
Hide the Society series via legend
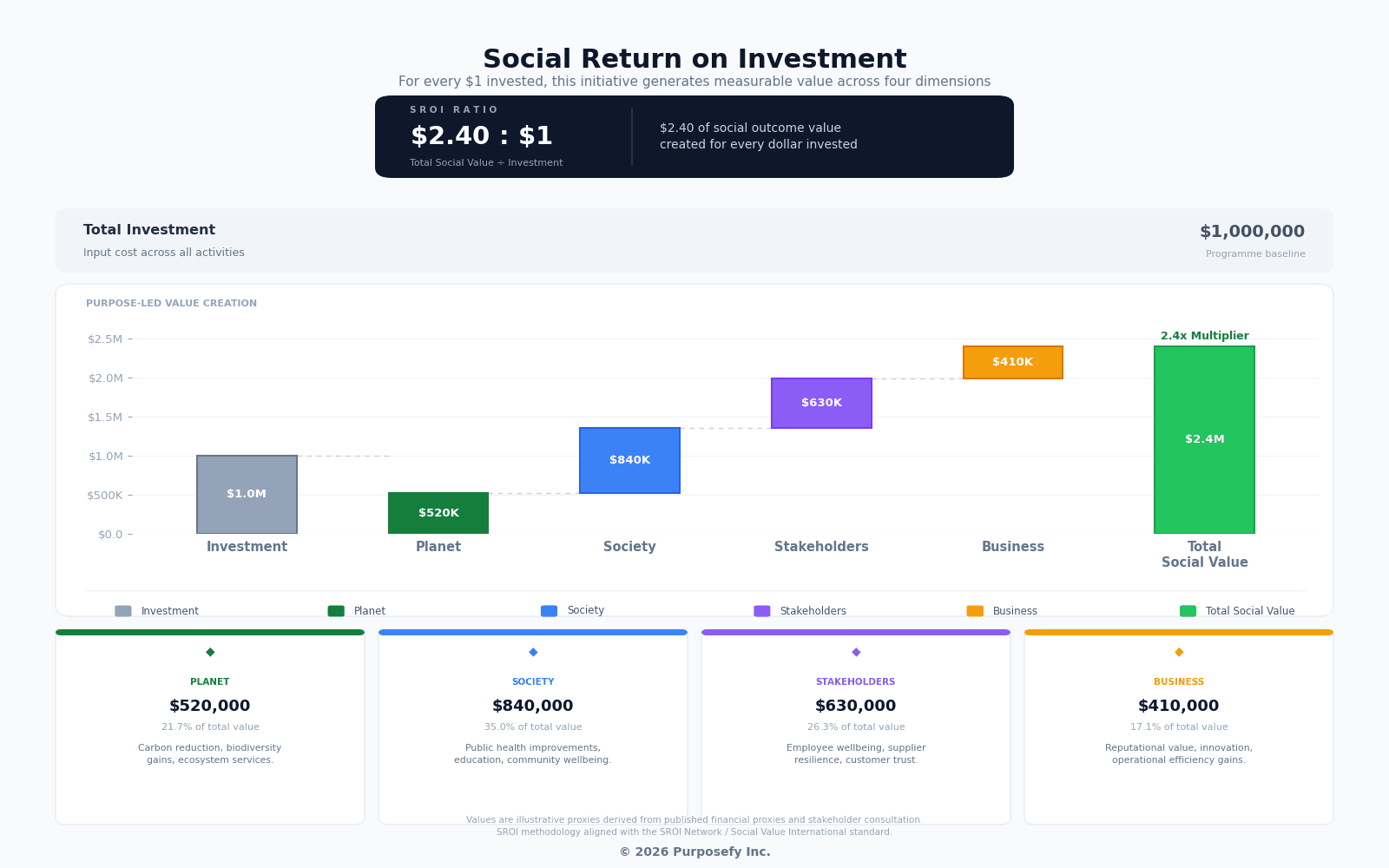(x=549, y=611)
